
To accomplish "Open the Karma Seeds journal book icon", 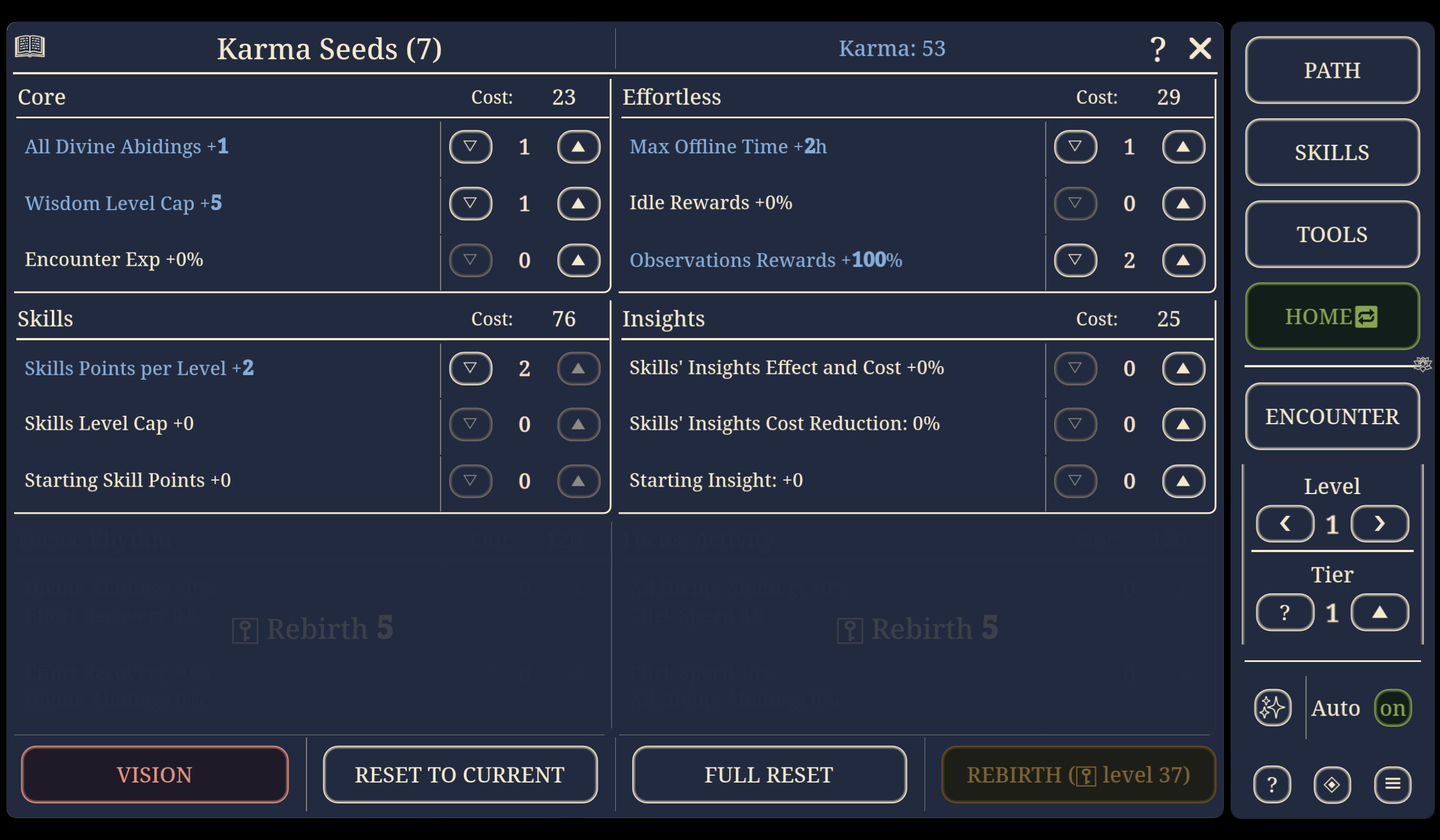I will tap(29, 48).
